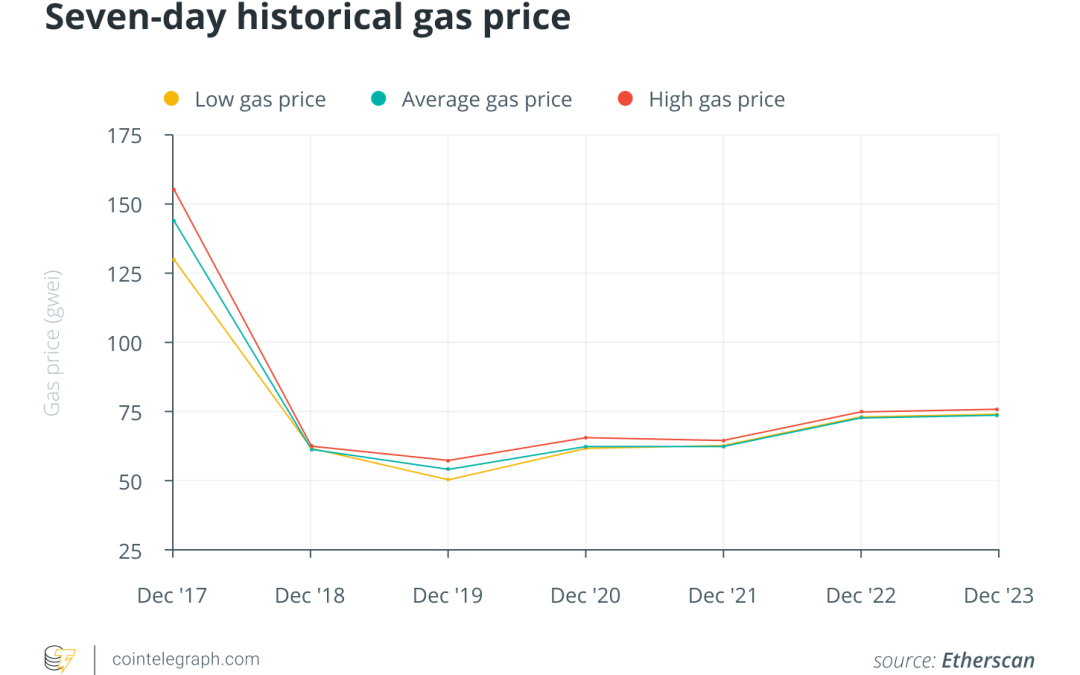Click the High gas price legend label
Image resolution: width=1080 pixels, height=675 pixels.
tap(716, 99)
